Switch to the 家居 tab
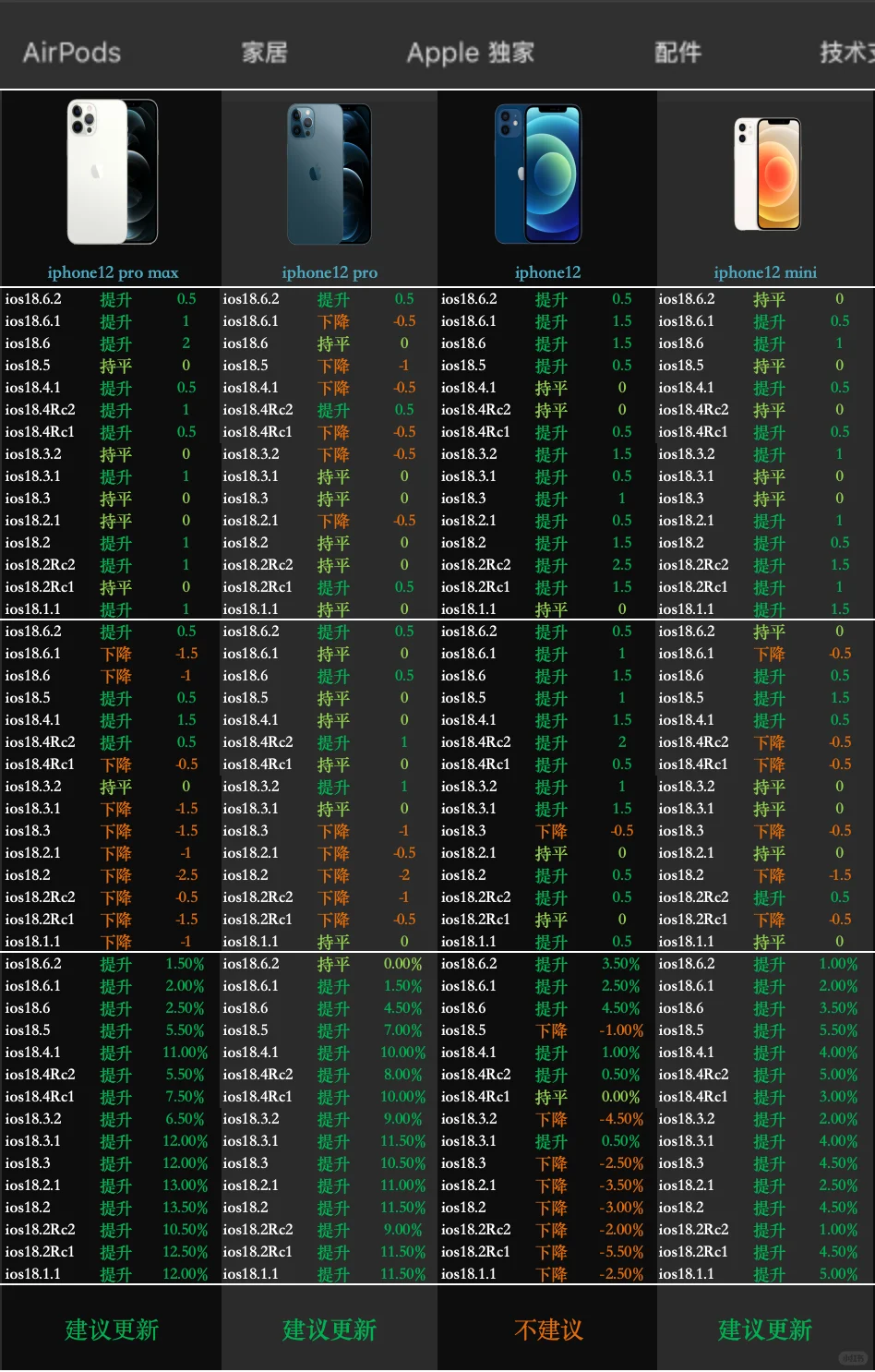The width and height of the screenshot is (875, 1372). pos(265,53)
